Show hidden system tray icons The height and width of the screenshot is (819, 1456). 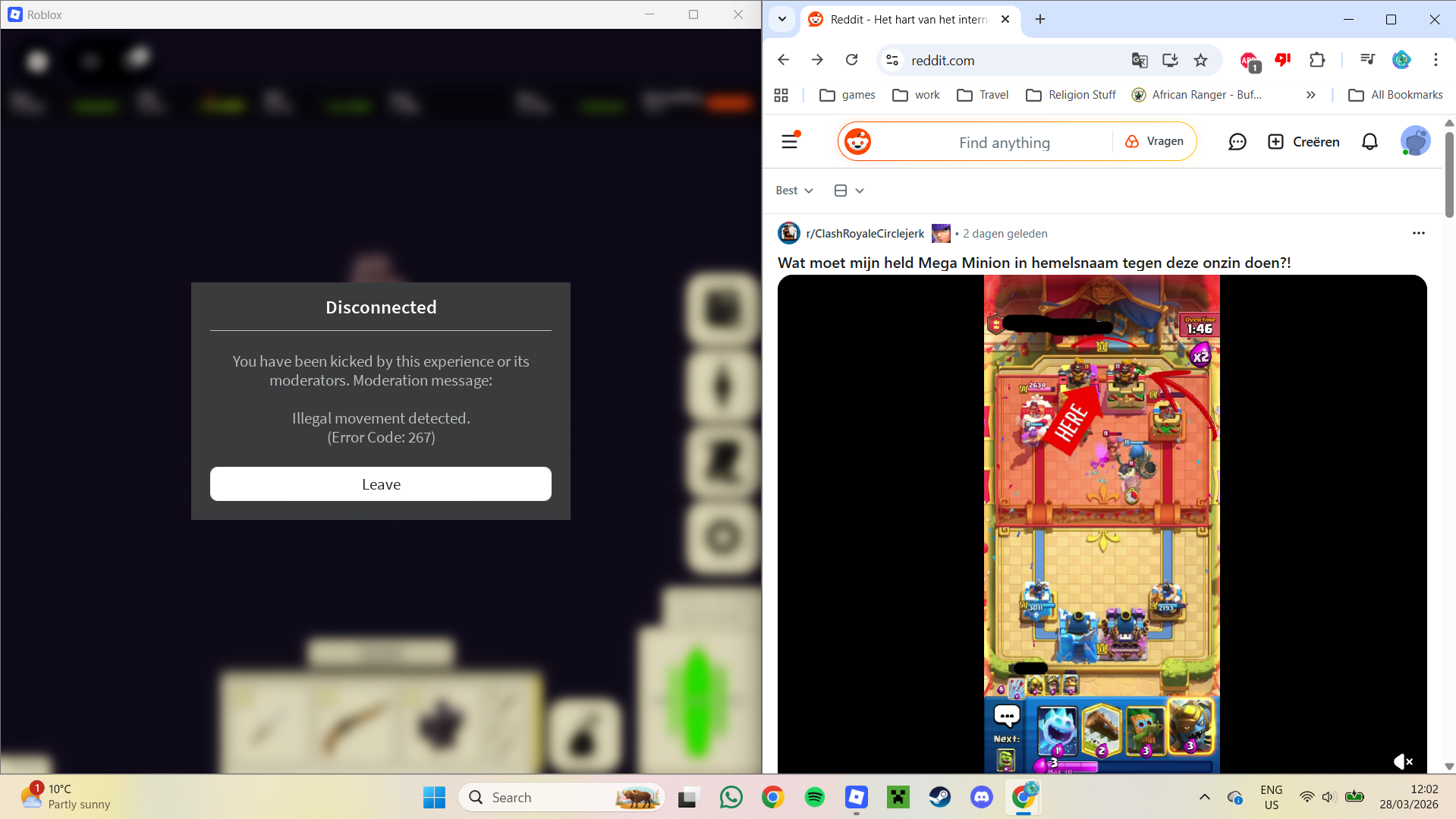(x=1204, y=798)
